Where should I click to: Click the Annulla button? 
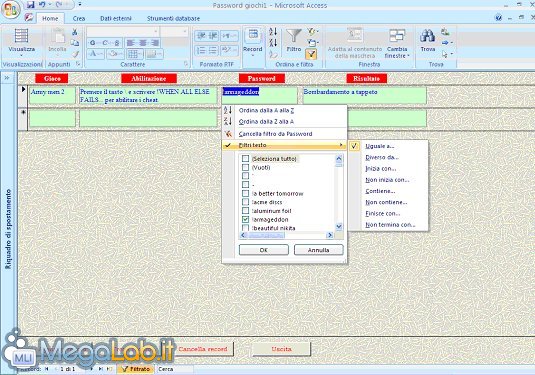[x=318, y=250]
